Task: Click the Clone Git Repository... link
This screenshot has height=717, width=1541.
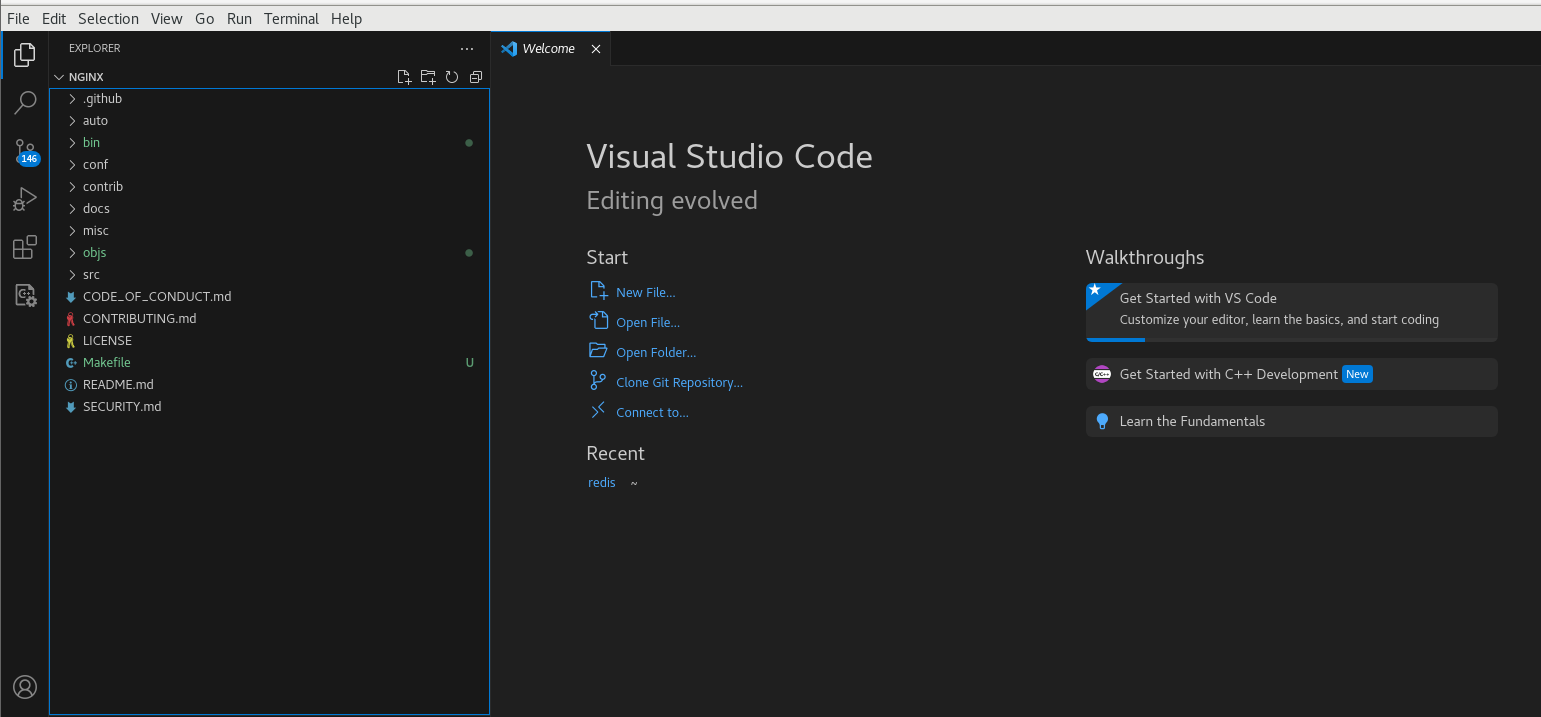Action: 679,383
